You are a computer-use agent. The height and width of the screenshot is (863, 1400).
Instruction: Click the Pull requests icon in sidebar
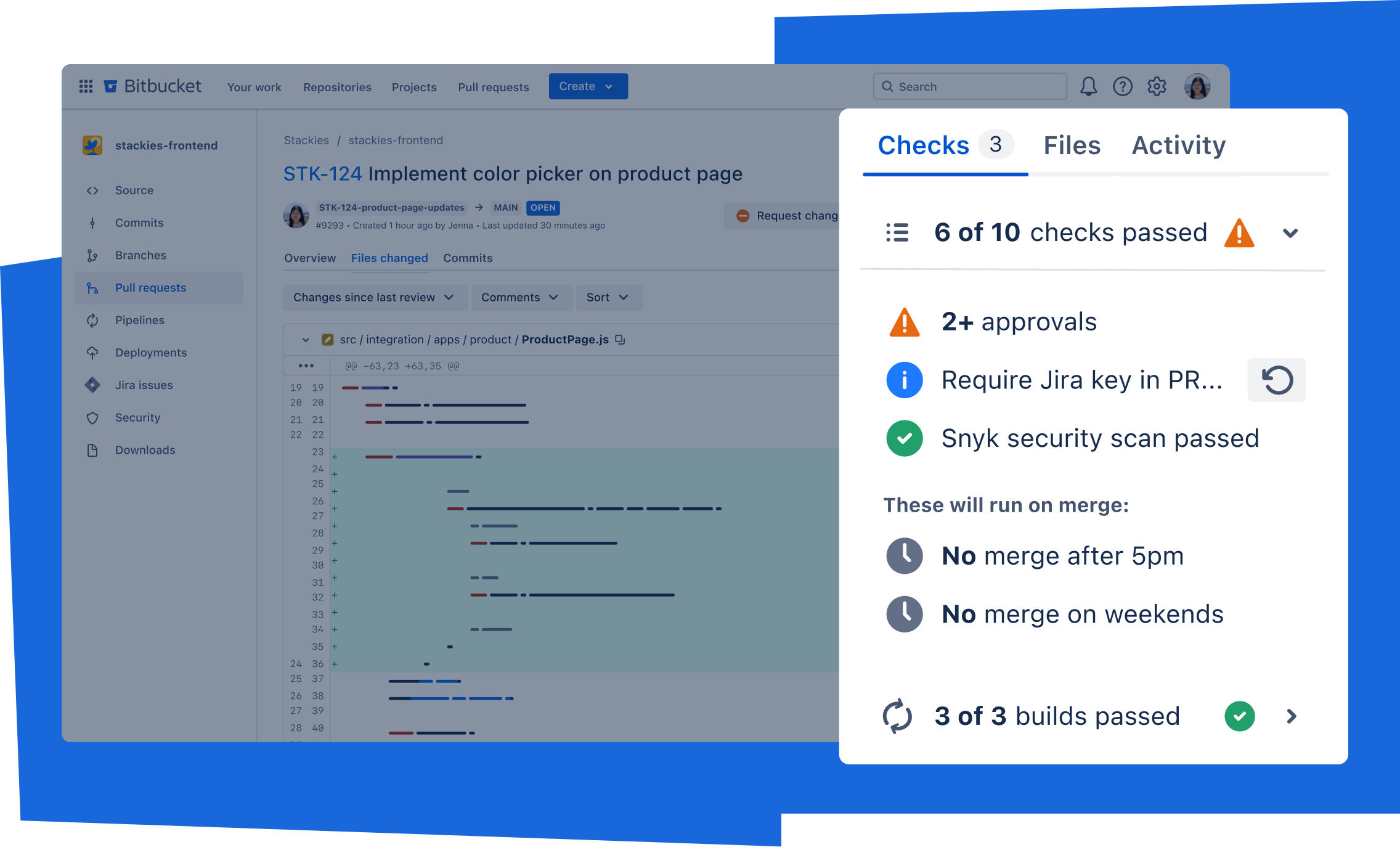[x=92, y=288]
